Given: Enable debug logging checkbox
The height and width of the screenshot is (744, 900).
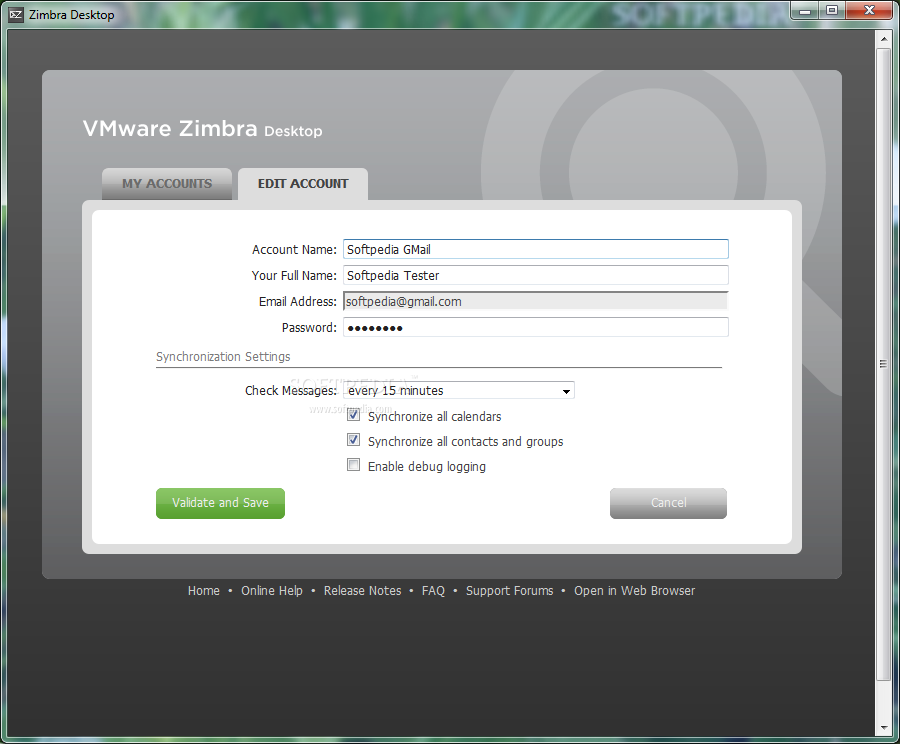Looking at the screenshot, I should point(354,465).
